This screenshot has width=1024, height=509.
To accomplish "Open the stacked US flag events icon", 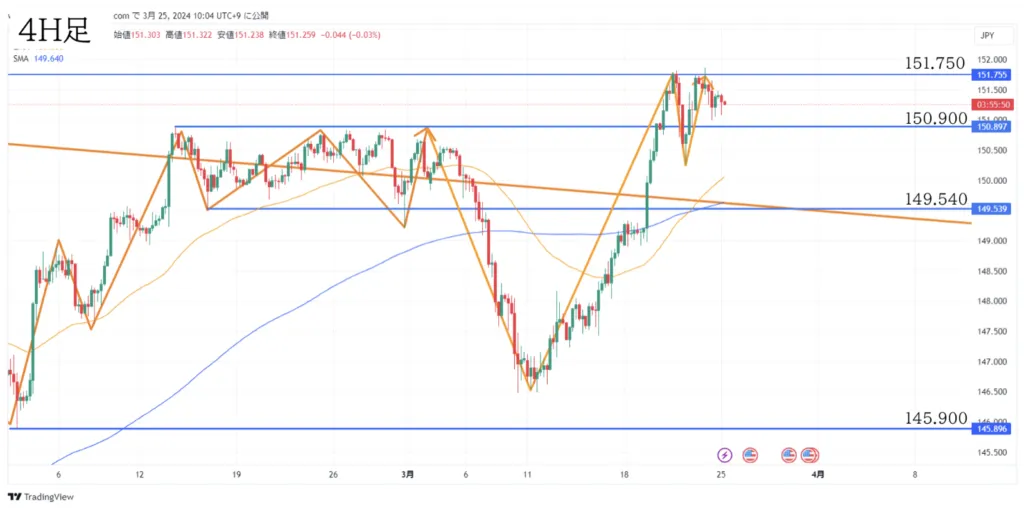I will point(810,454).
